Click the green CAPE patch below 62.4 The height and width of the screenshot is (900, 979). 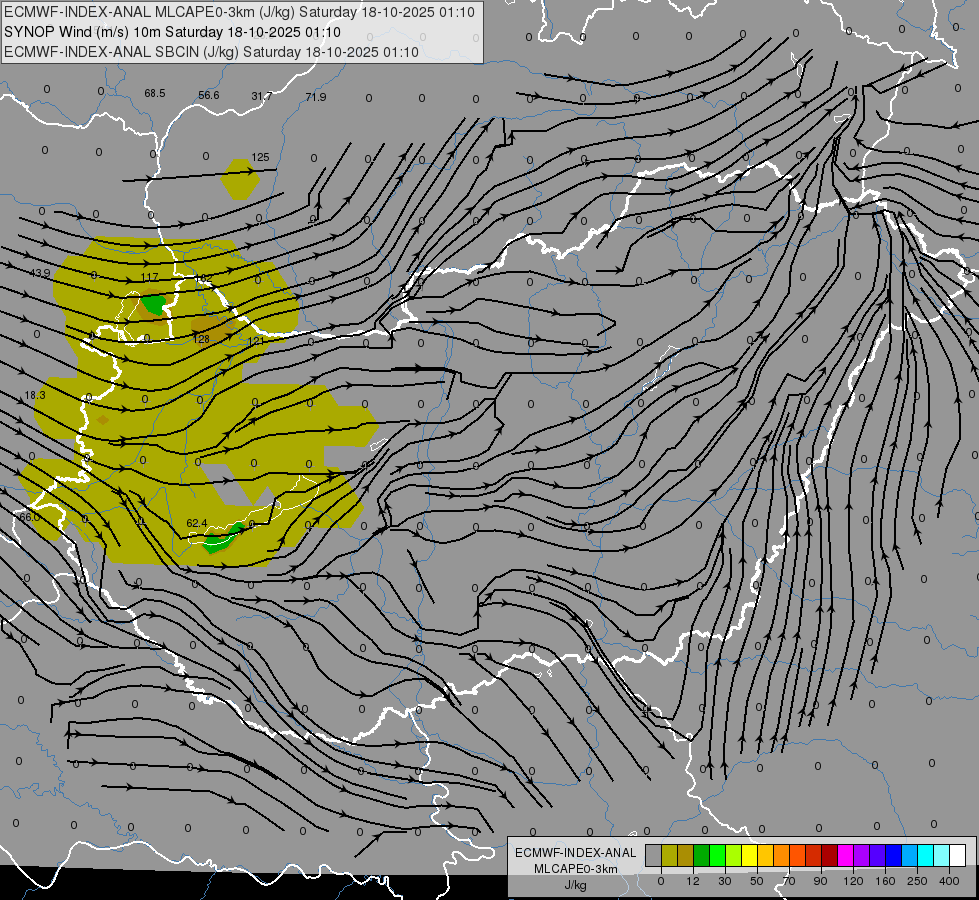tap(220, 540)
